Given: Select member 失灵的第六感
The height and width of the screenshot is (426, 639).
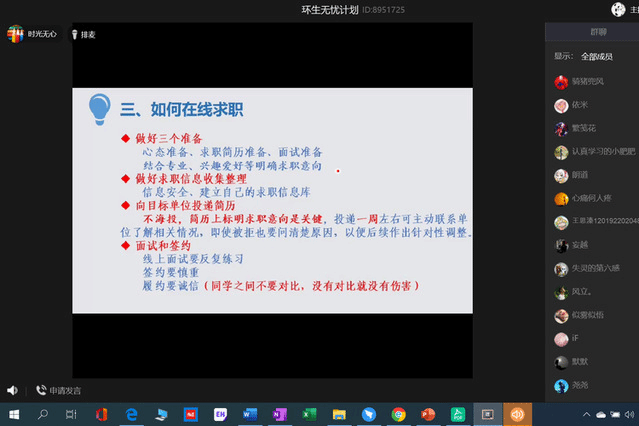Looking at the screenshot, I should [598, 269].
